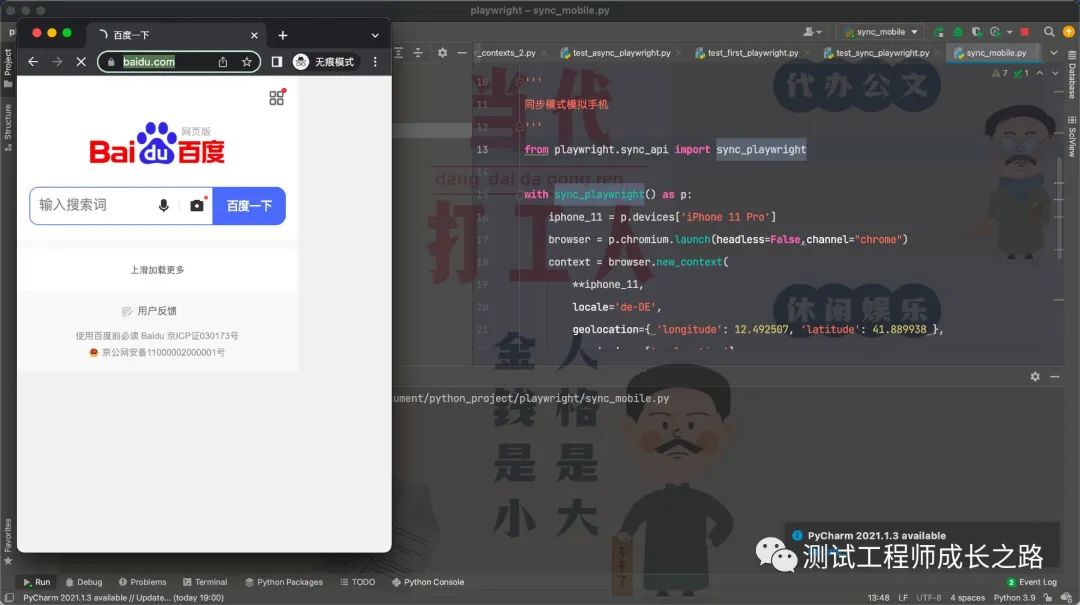
Task: Click 上滑加载更多 on the Baidu page
Action: tap(157, 270)
